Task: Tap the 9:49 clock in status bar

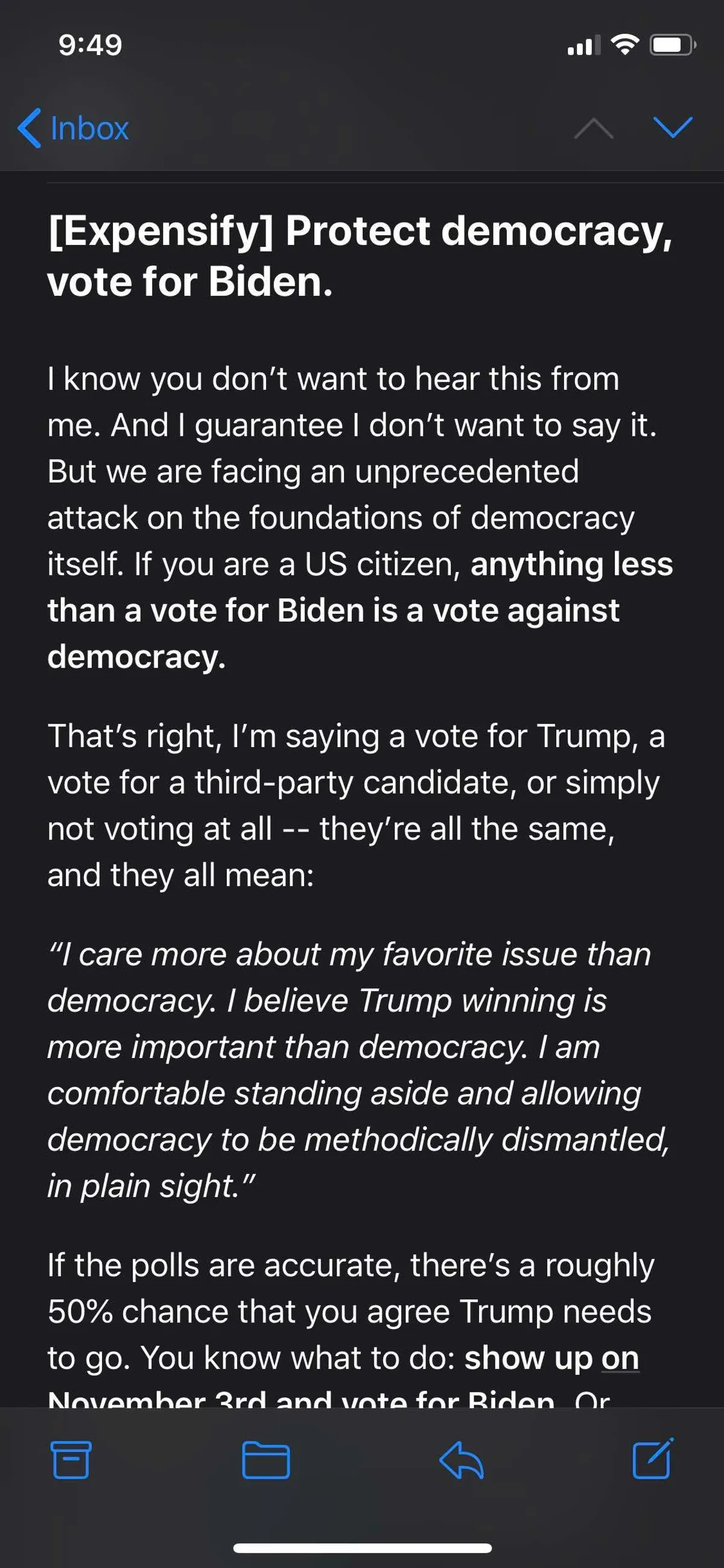Action: tap(90, 45)
